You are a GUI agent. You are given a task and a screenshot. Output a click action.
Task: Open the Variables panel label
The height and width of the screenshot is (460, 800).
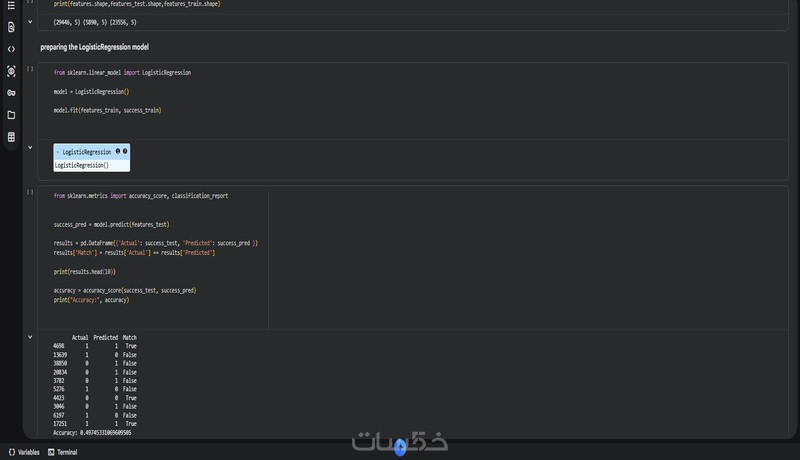tap(29, 452)
